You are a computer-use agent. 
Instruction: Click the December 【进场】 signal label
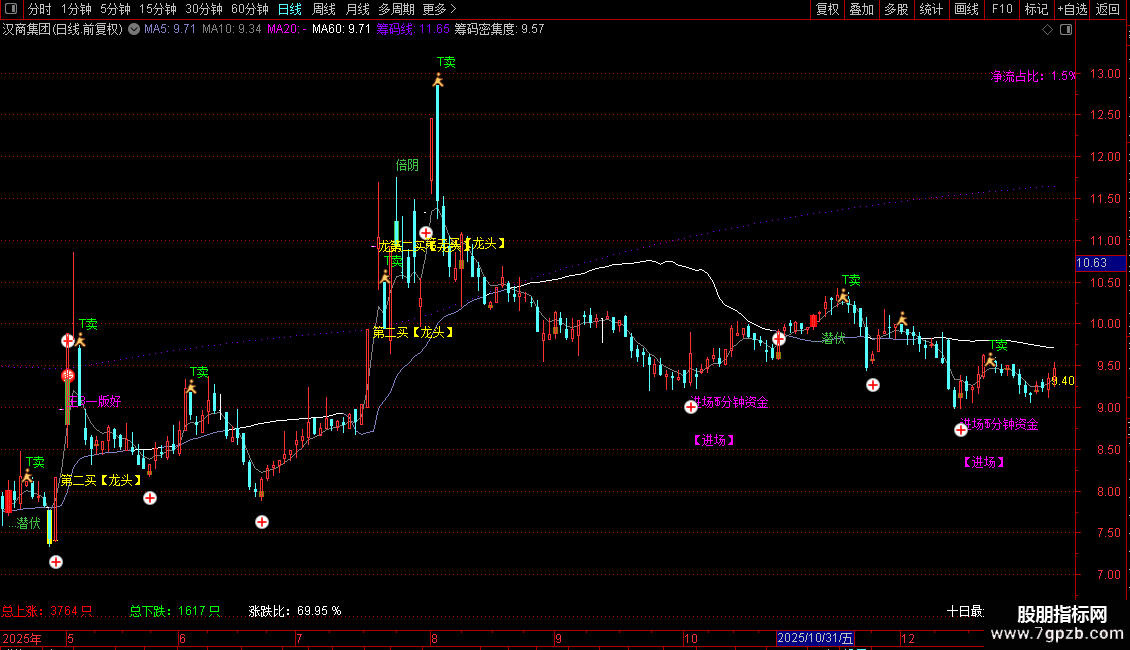pos(984,462)
